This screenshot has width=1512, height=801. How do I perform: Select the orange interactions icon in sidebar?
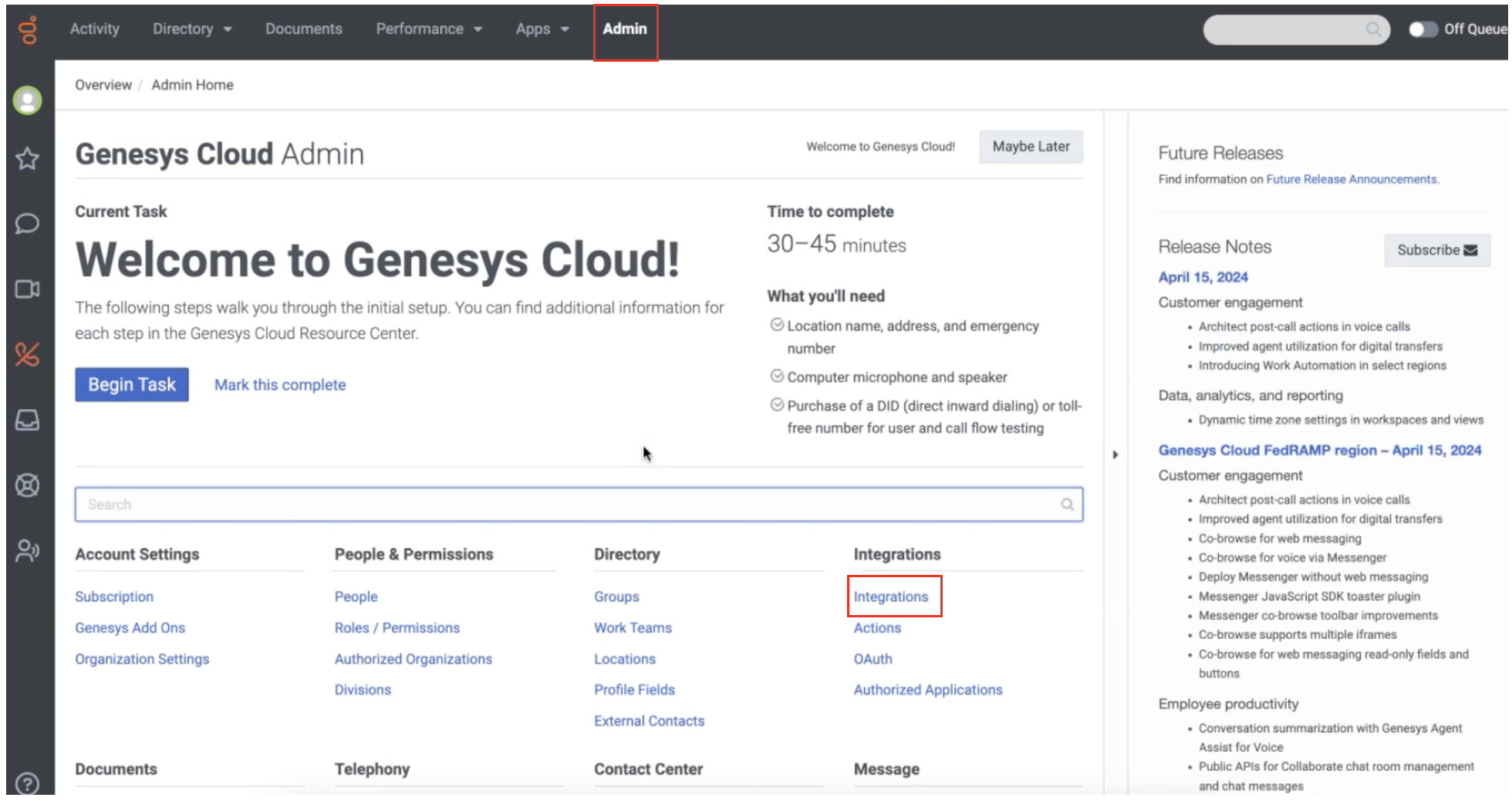[27, 354]
